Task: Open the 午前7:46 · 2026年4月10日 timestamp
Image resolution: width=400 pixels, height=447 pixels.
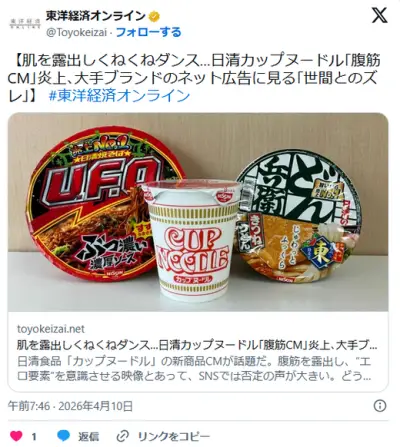Action: pyautogui.click(x=70, y=406)
